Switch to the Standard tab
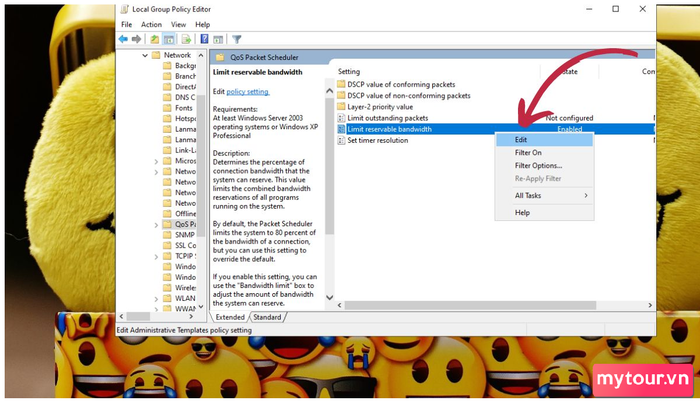This screenshot has height=405, width=700. pos(267,317)
